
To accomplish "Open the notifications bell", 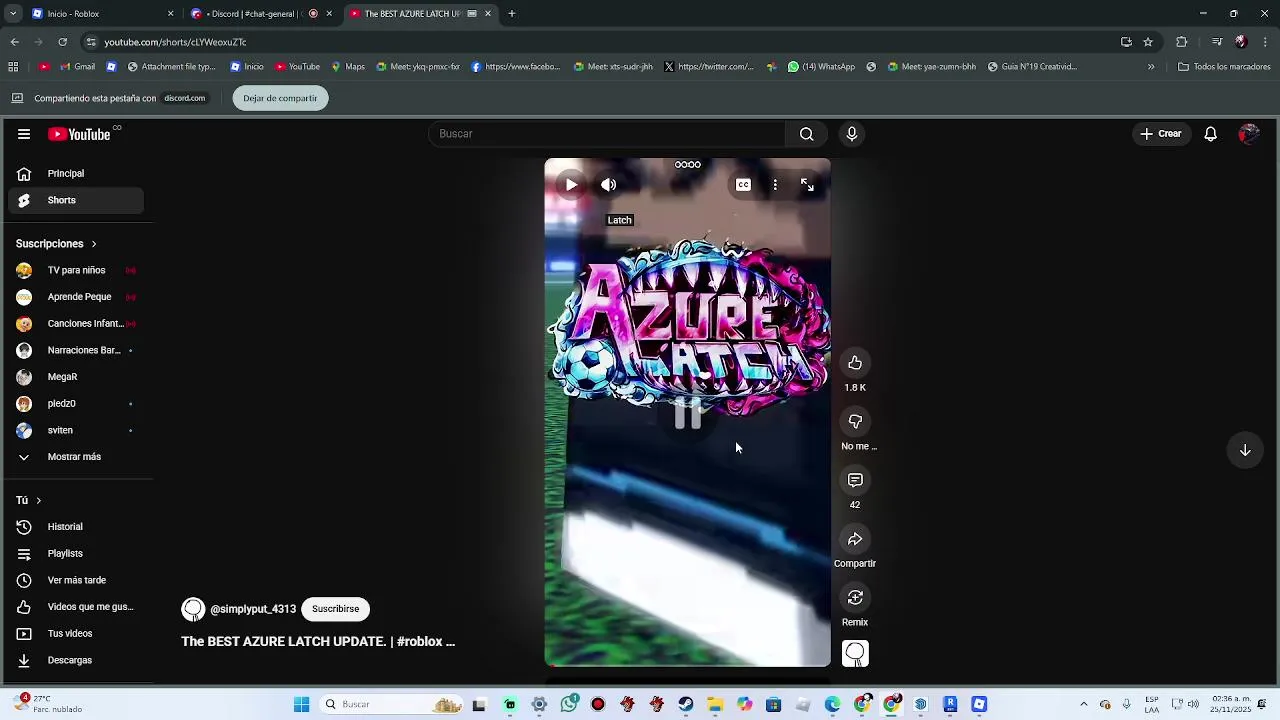I will [1210, 134].
